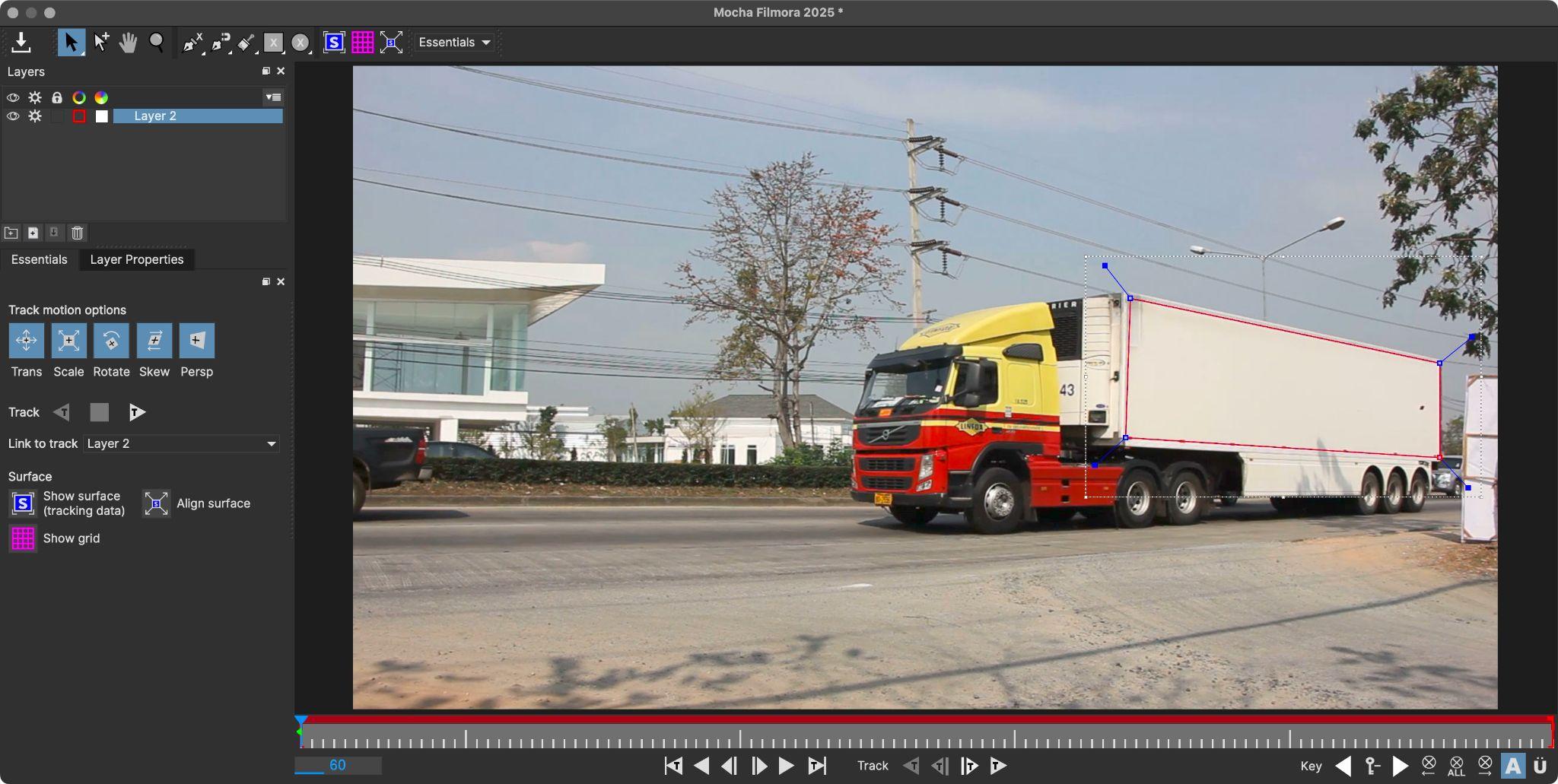1558x784 pixels.
Task: Toggle Layer 2 visibility eye
Action: click(13, 116)
